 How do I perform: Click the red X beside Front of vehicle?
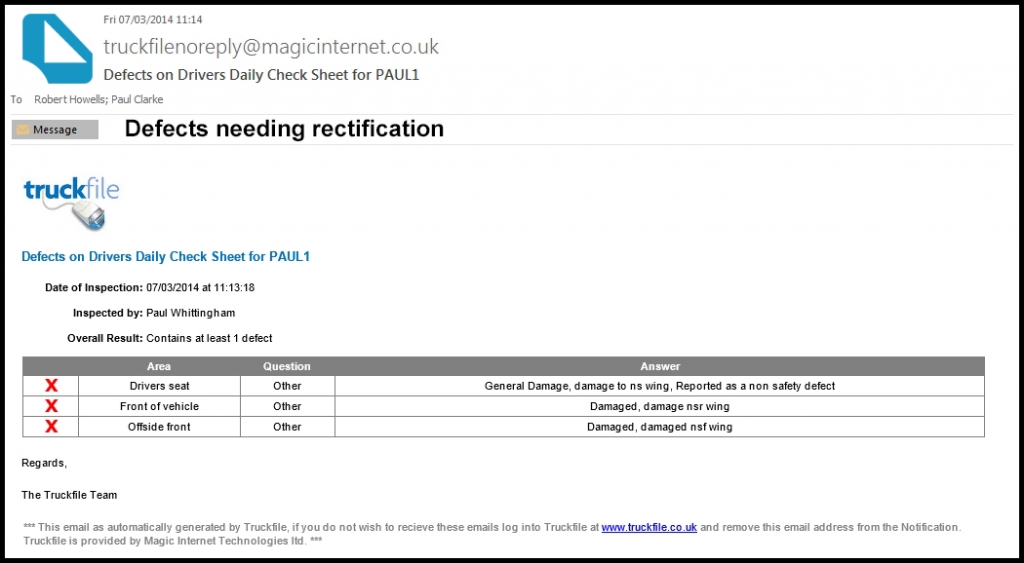click(51, 406)
